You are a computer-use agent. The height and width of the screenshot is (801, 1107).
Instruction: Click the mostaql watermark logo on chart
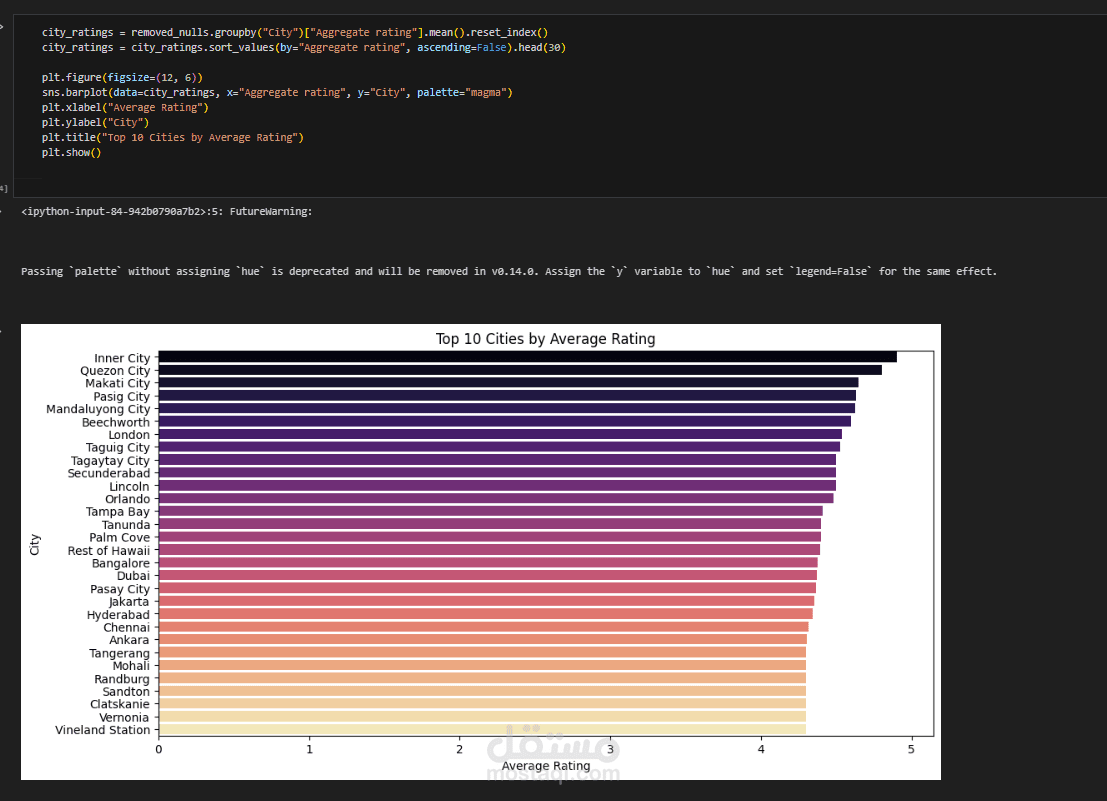click(552, 752)
